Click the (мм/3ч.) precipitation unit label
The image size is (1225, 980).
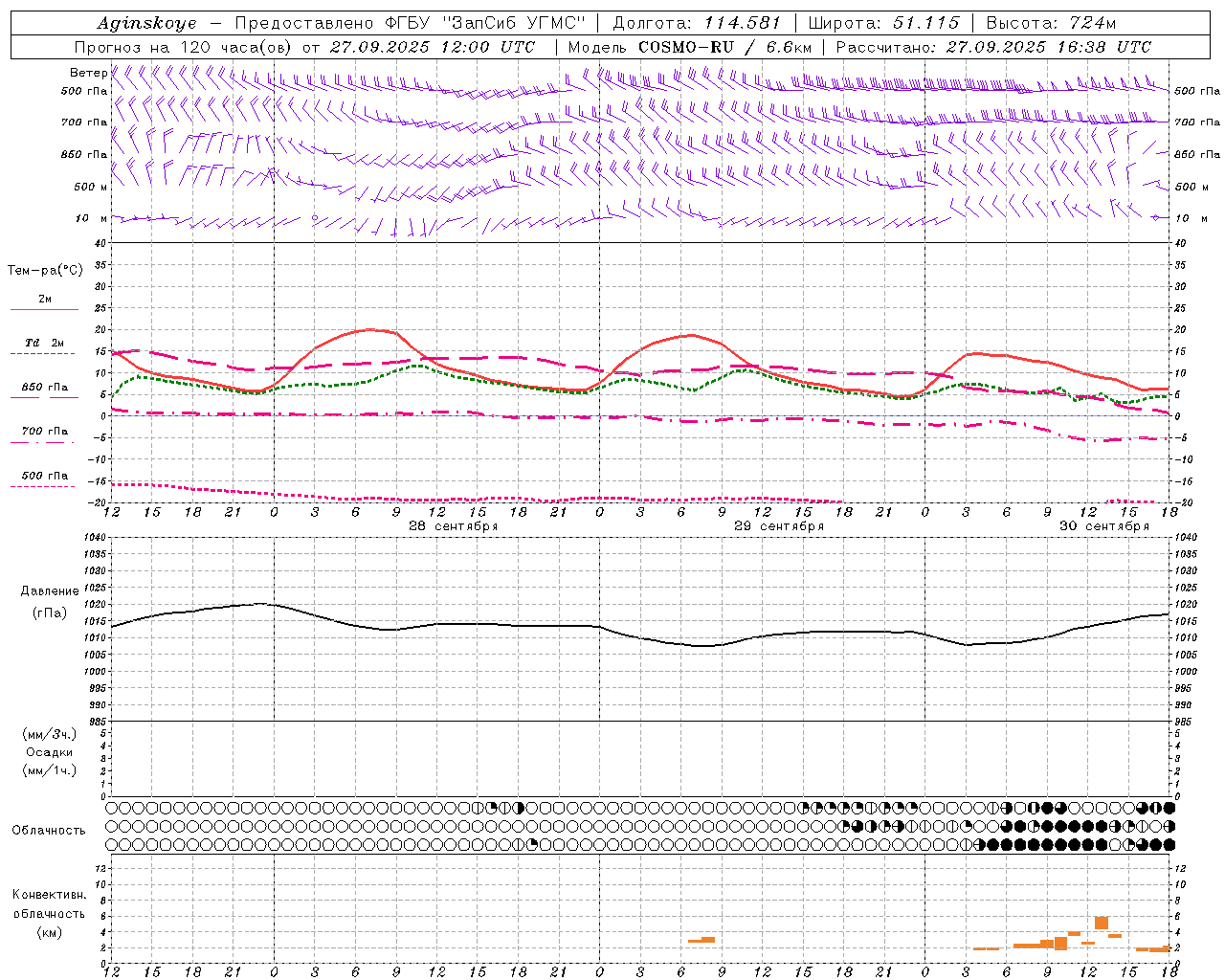(50, 734)
